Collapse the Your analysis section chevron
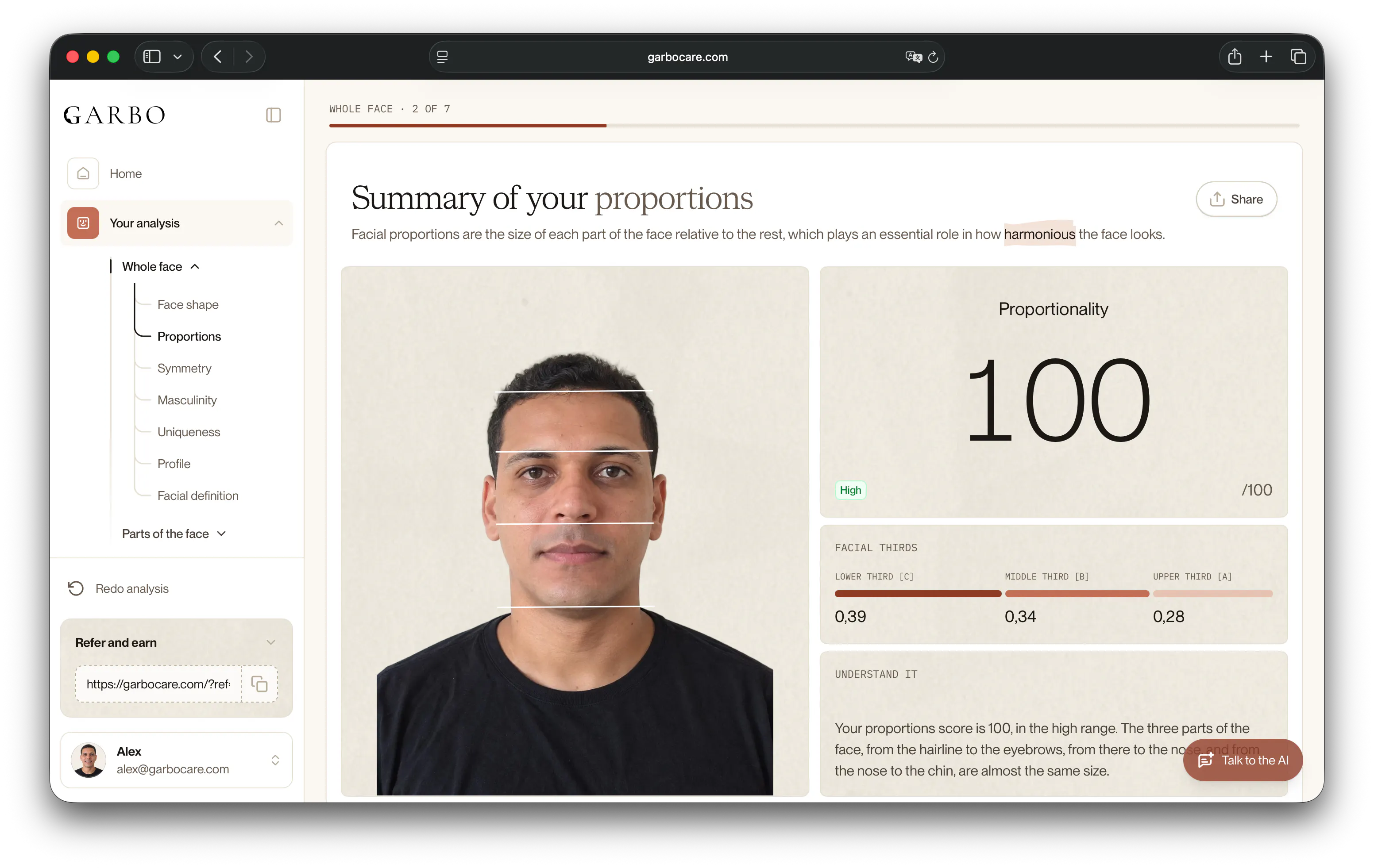 click(x=278, y=223)
